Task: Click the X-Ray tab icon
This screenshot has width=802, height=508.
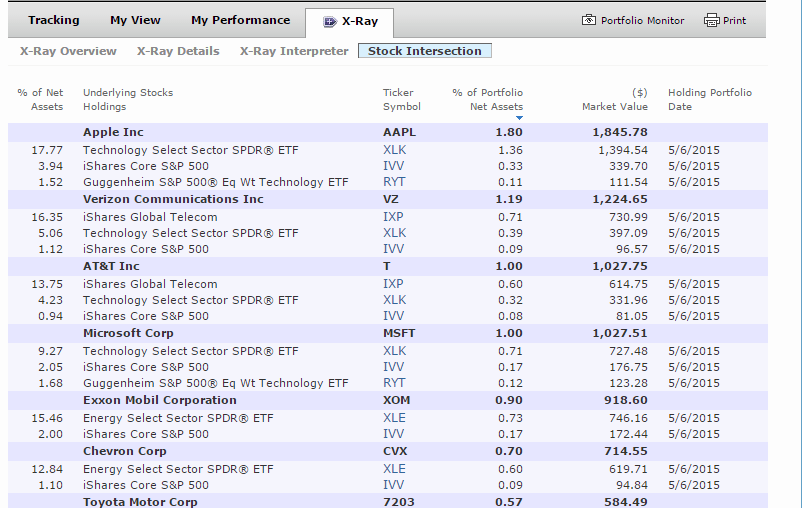Action: pos(330,21)
